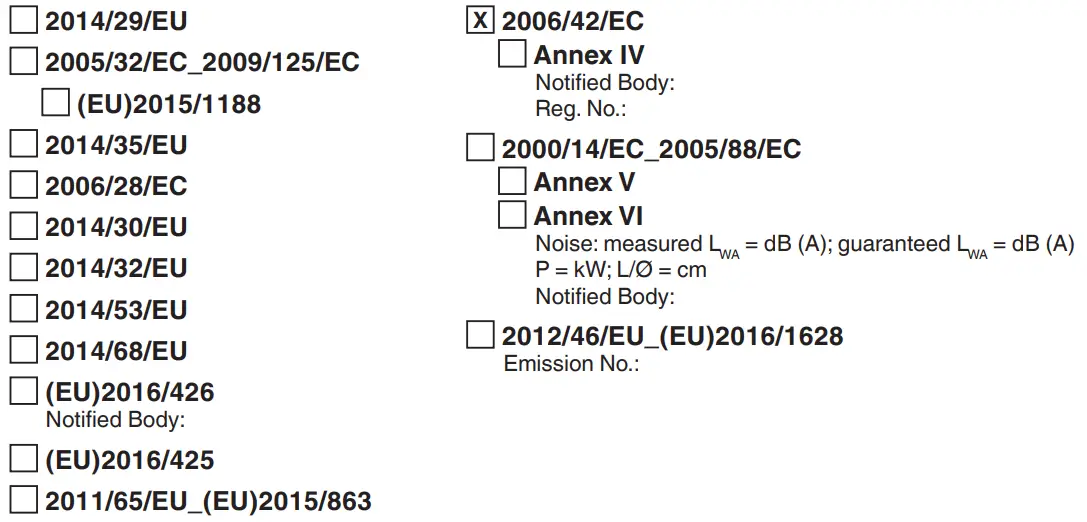Enable the 2014/68/EU checkbox
1087x522 pixels.
click(24, 350)
